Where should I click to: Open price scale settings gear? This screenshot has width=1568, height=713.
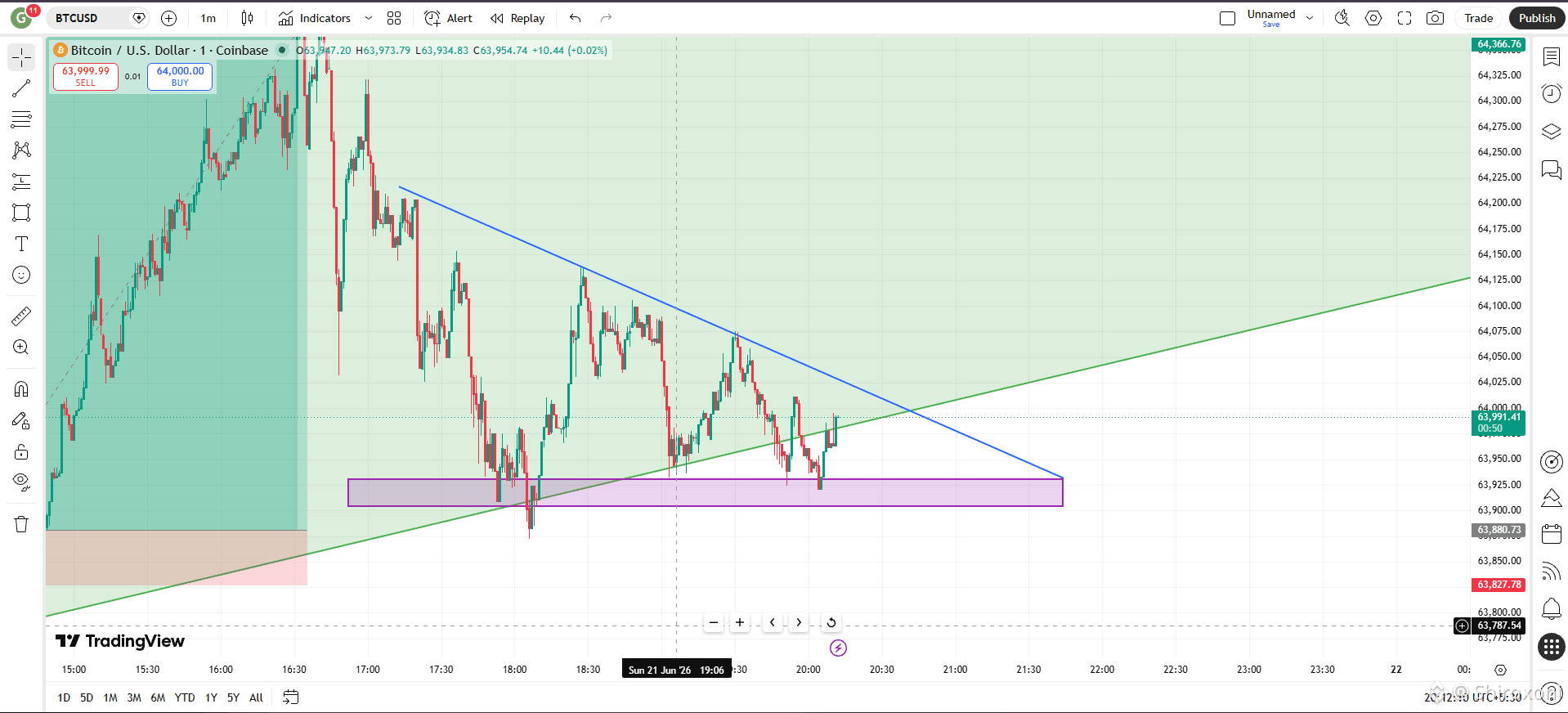[1500, 670]
